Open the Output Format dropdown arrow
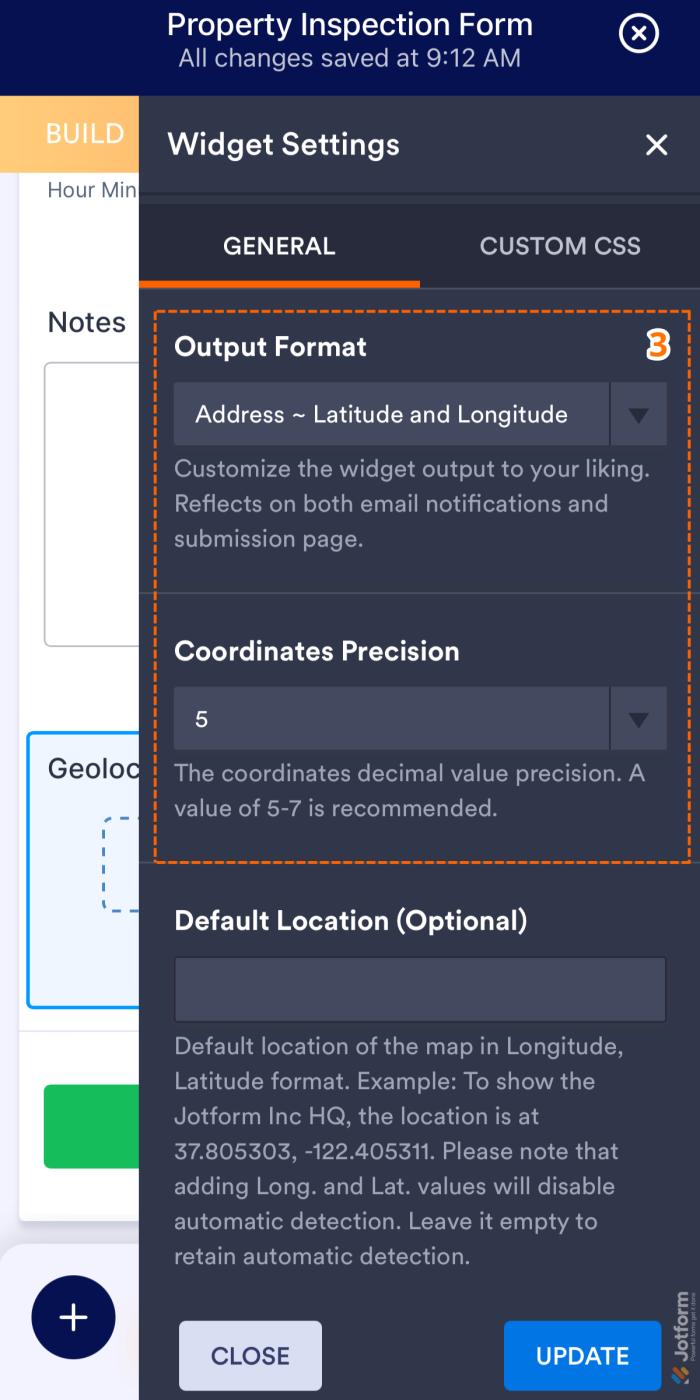 click(x=638, y=413)
